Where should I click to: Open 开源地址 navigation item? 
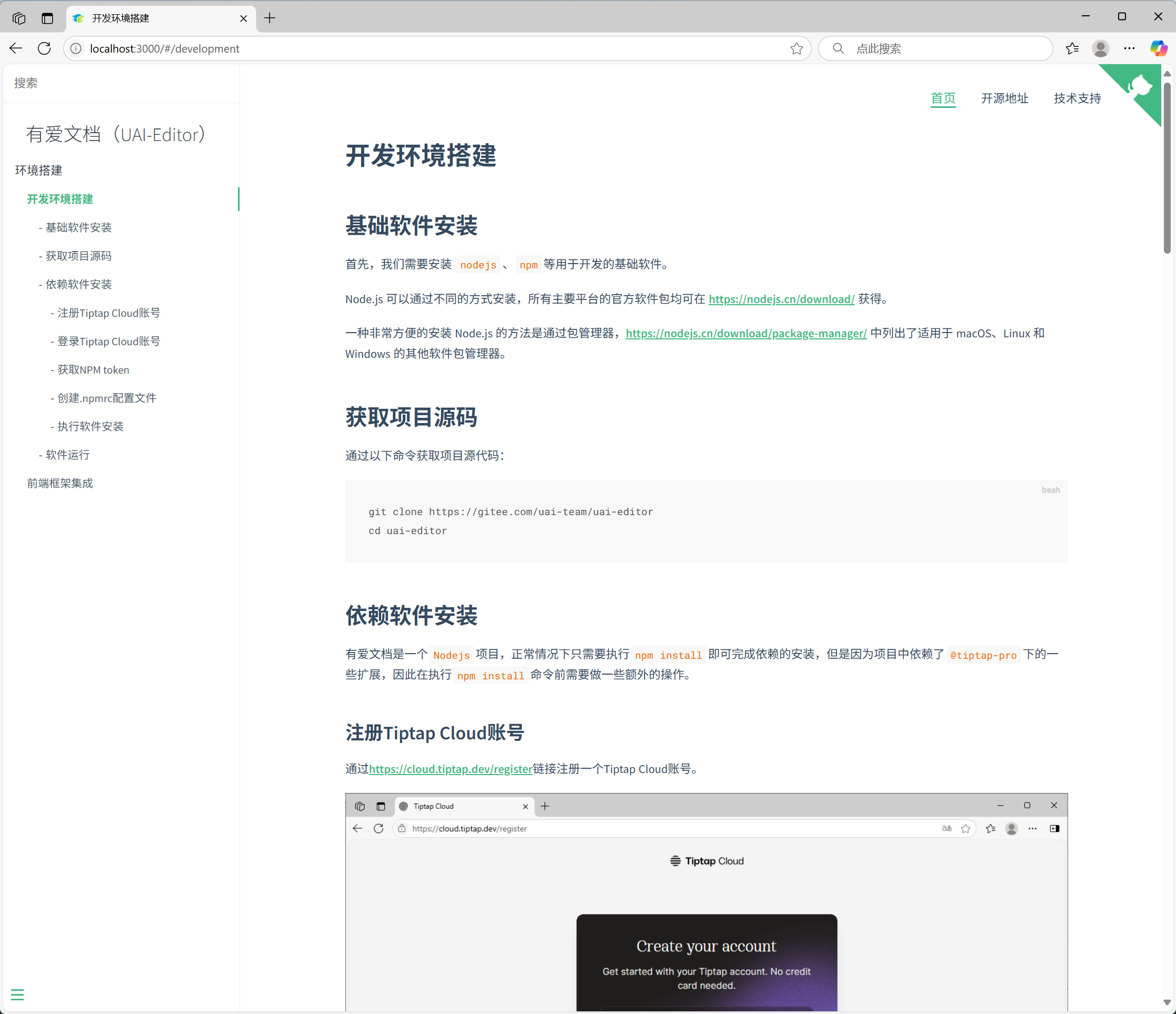click(x=1004, y=98)
